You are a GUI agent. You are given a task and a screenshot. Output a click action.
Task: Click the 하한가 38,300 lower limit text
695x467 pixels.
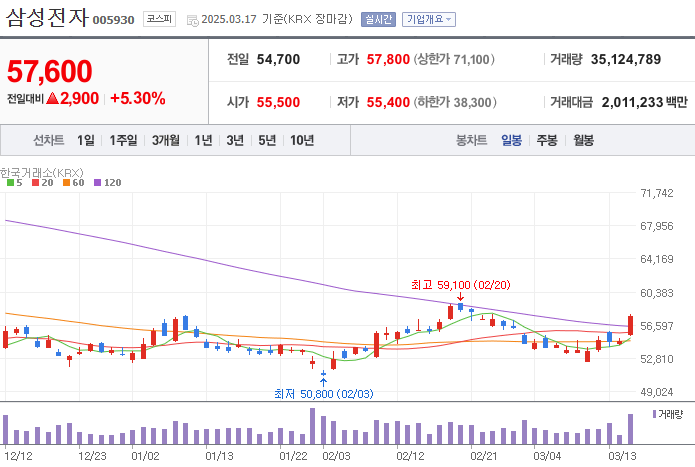pyautogui.click(x=455, y=102)
